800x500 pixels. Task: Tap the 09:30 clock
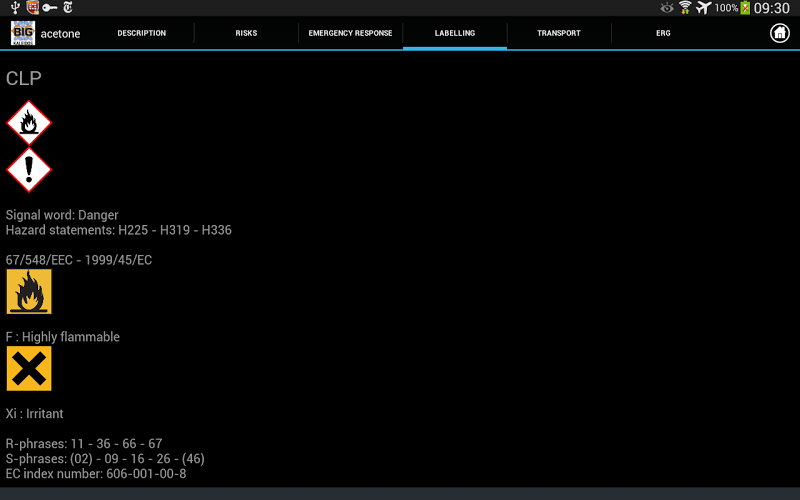click(x=771, y=8)
